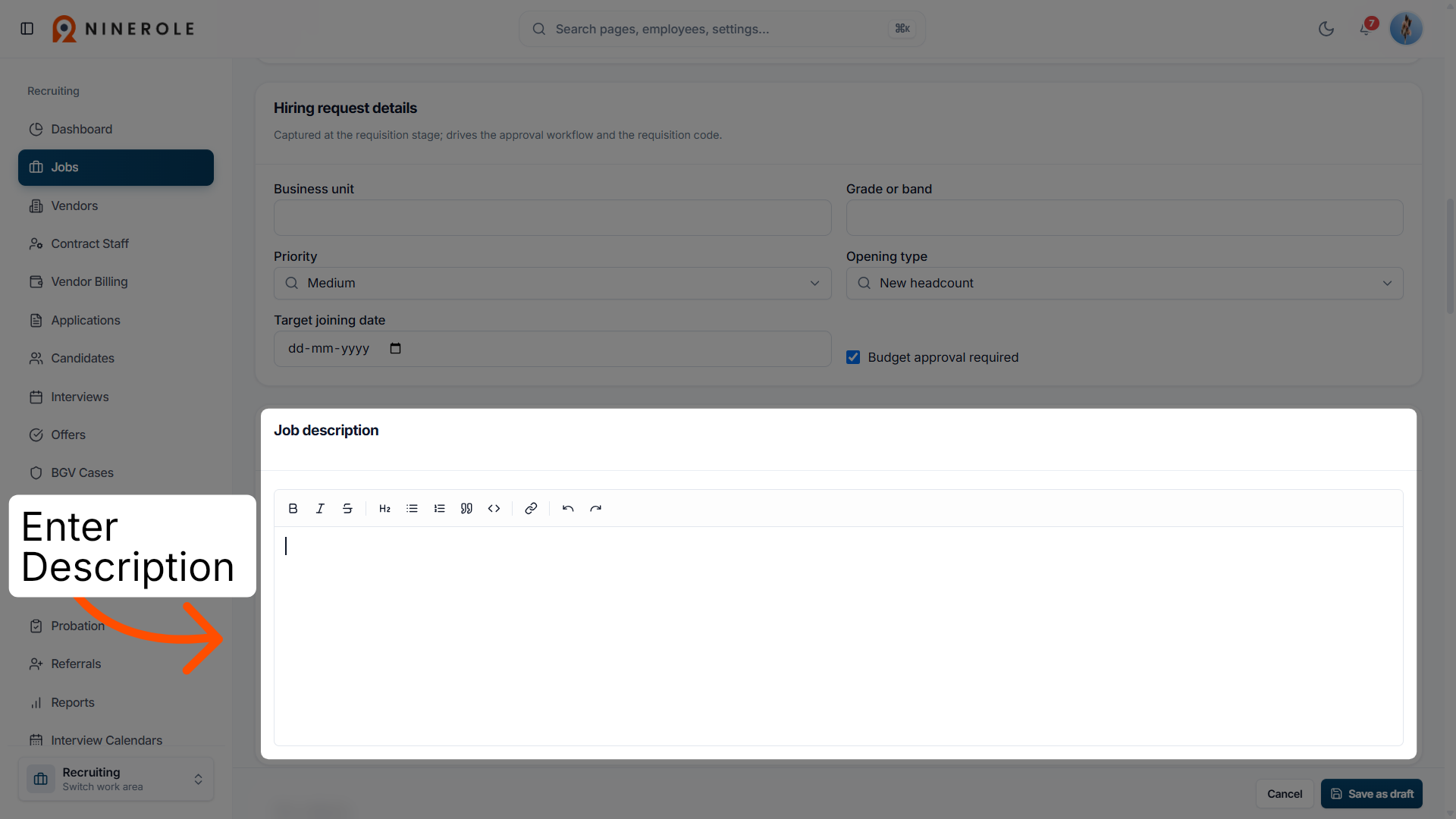Open notifications bell
The width and height of the screenshot is (1456, 819).
coord(1366,29)
